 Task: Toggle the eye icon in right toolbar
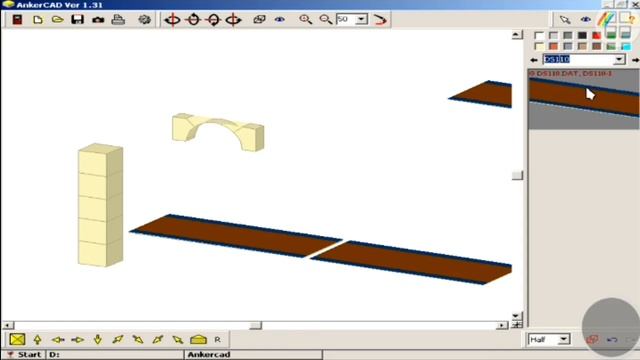tap(586, 20)
